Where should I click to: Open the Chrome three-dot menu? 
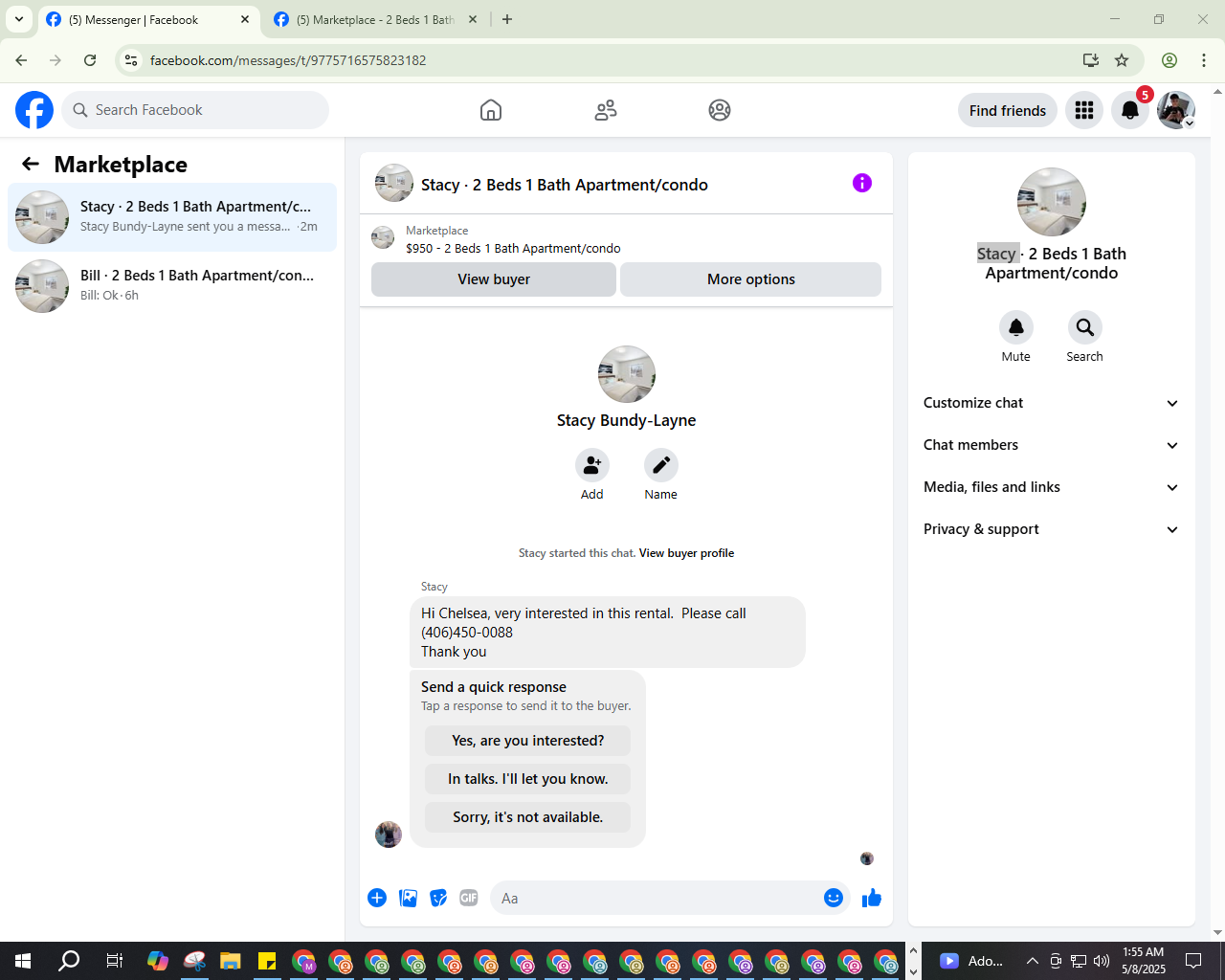click(x=1204, y=60)
